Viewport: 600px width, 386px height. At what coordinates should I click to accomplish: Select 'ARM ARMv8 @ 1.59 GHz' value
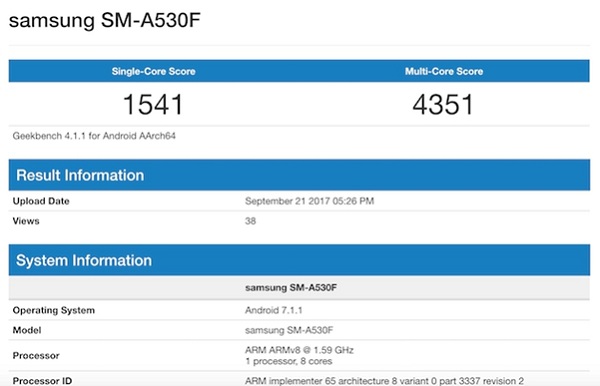(299, 350)
